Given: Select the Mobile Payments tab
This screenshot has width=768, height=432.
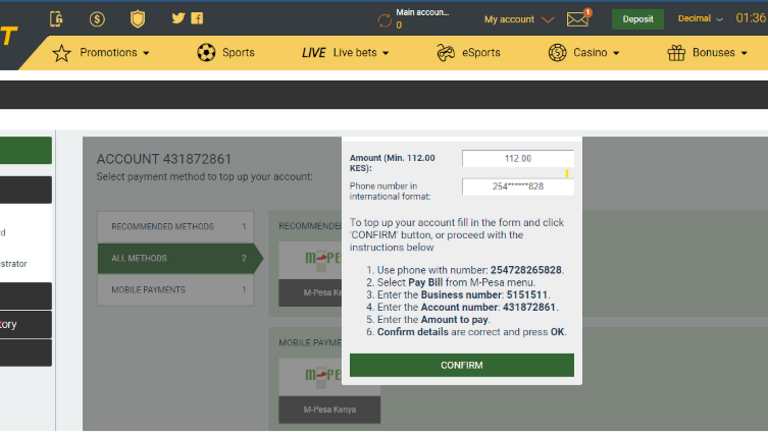Looking at the screenshot, I should click(x=175, y=290).
